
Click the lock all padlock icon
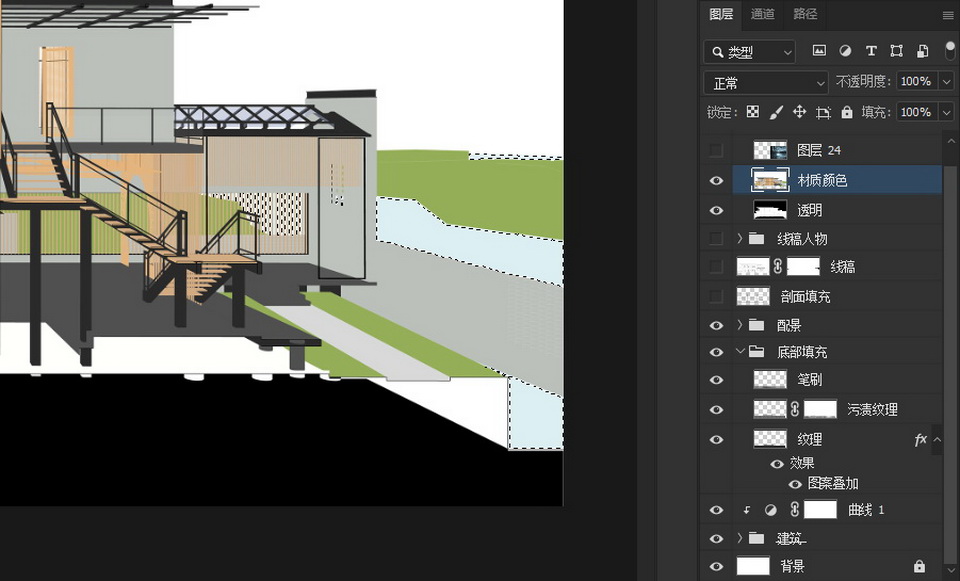click(847, 113)
